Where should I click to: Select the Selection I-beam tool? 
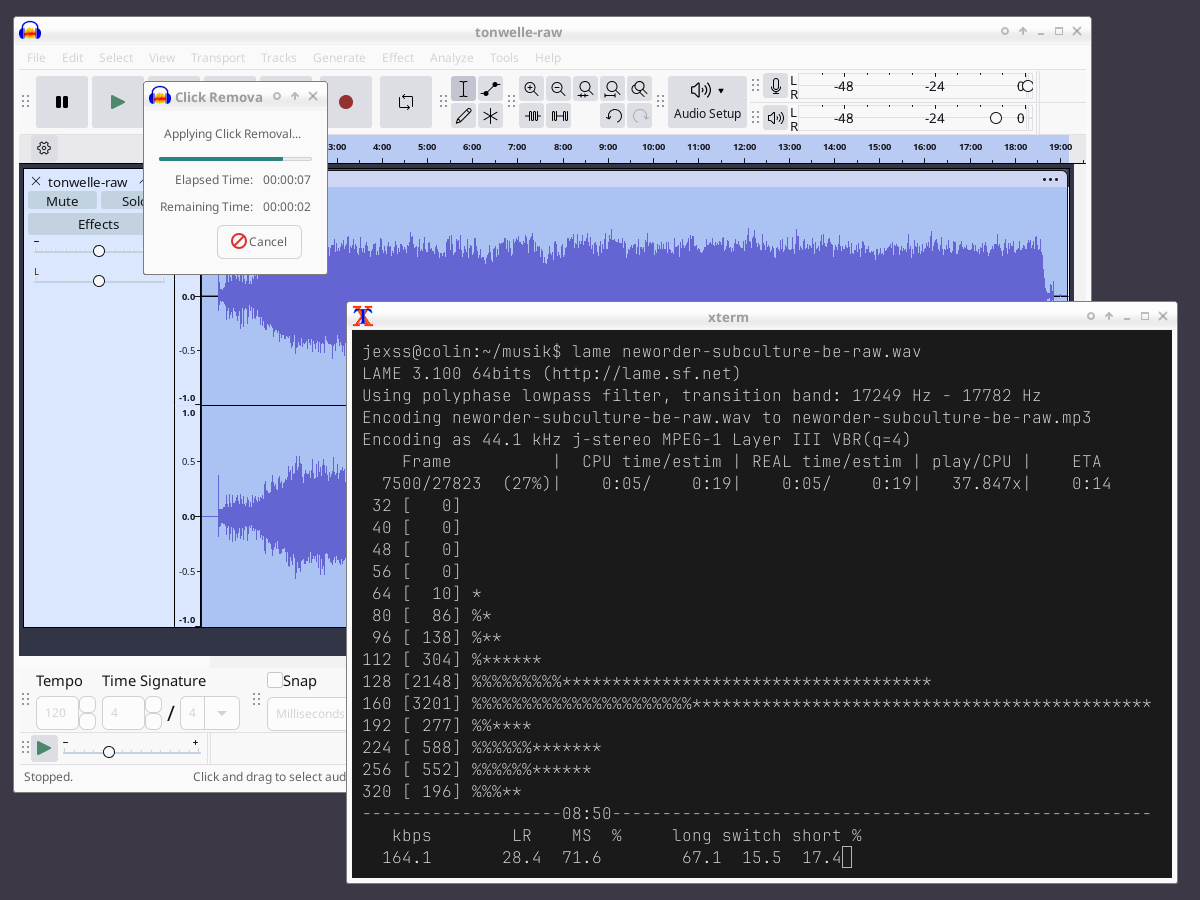click(x=463, y=89)
